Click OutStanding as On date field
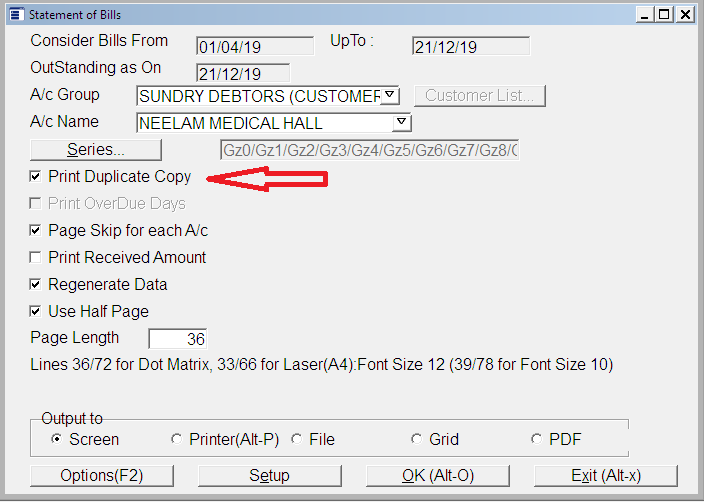 (243, 74)
